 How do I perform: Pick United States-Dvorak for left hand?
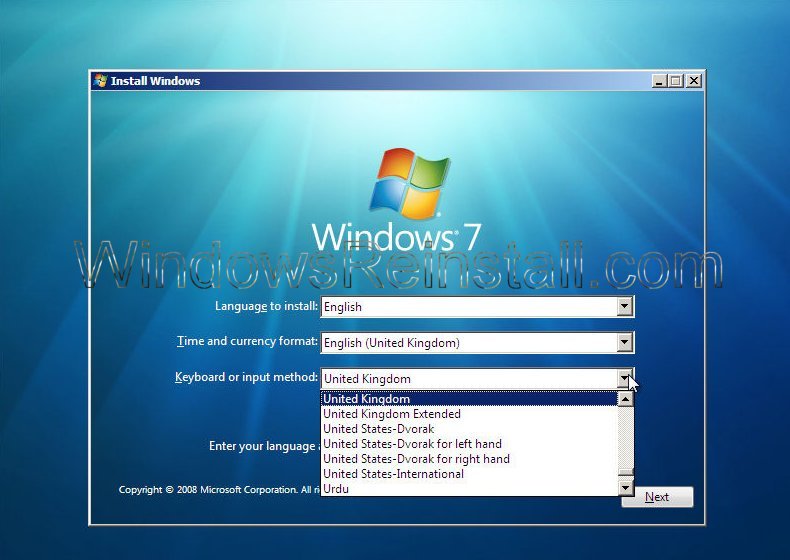tap(412, 444)
